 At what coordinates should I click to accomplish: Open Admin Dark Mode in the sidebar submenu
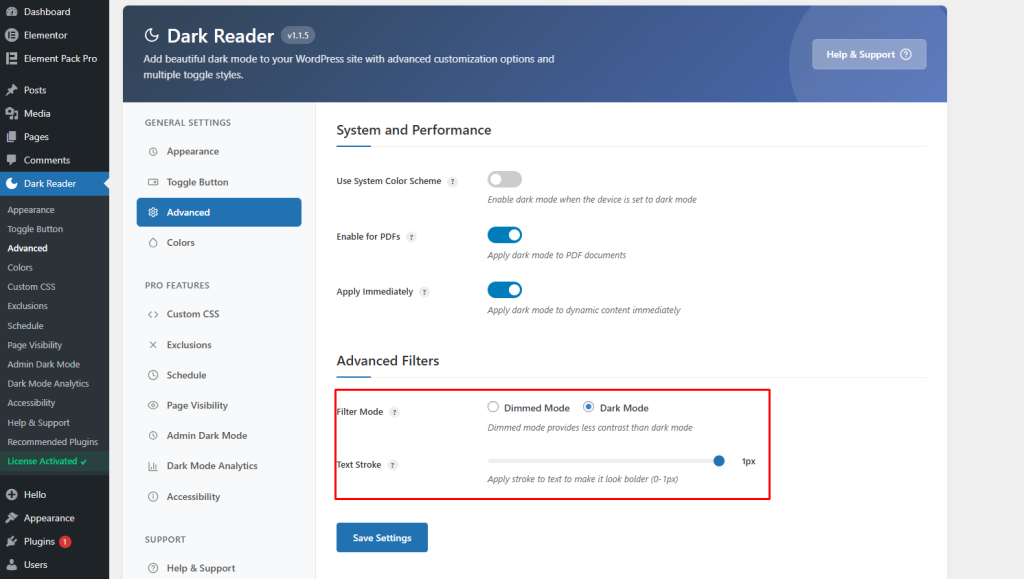(44, 364)
